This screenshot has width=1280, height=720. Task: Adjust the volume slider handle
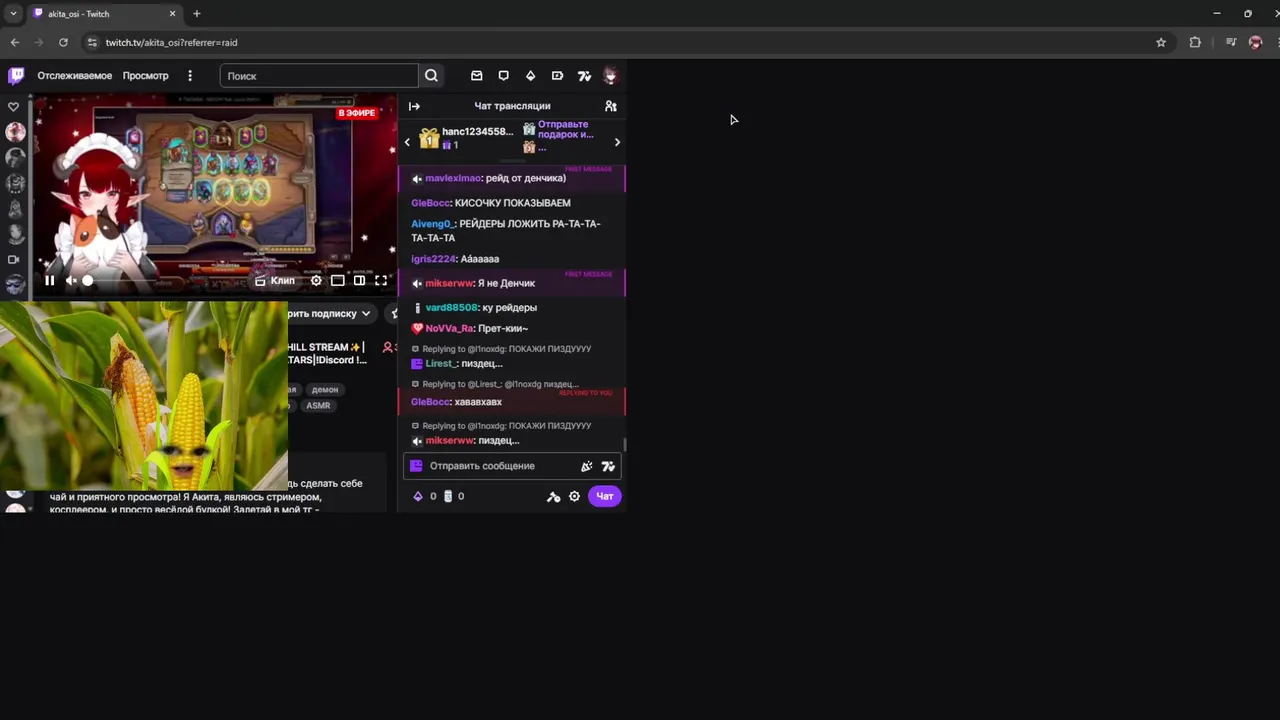coord(88,281)
